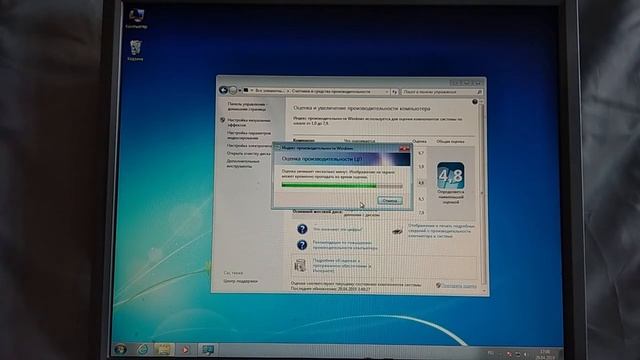Viewport: 640px width, 360px height.
Task: Click the search magnifier icon
Action: (x=479, y=92)
